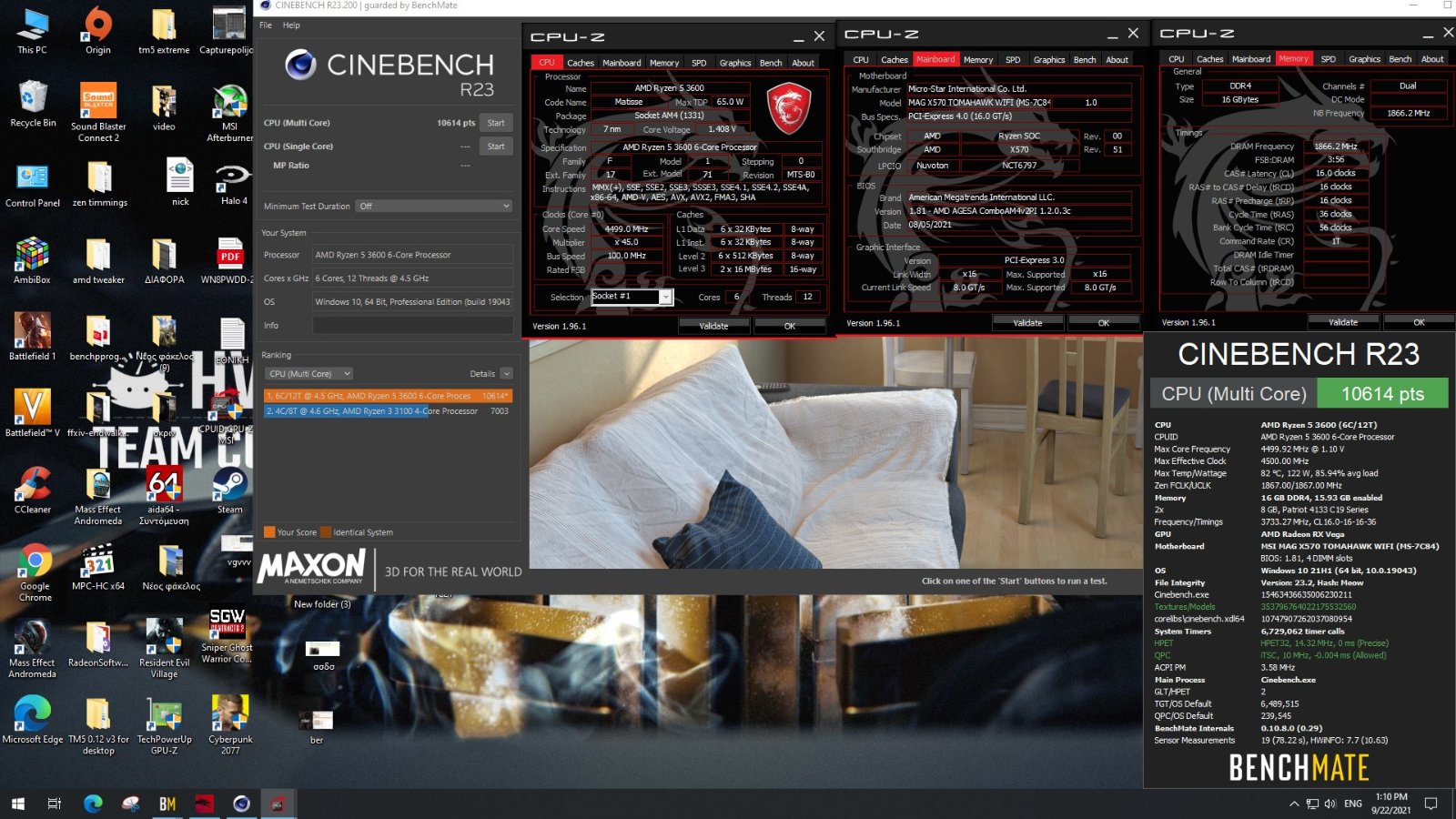Launch Battlefield 1 desktop shortcut
The width and height of the screenshot is (1456, 819).
[32, 338]
